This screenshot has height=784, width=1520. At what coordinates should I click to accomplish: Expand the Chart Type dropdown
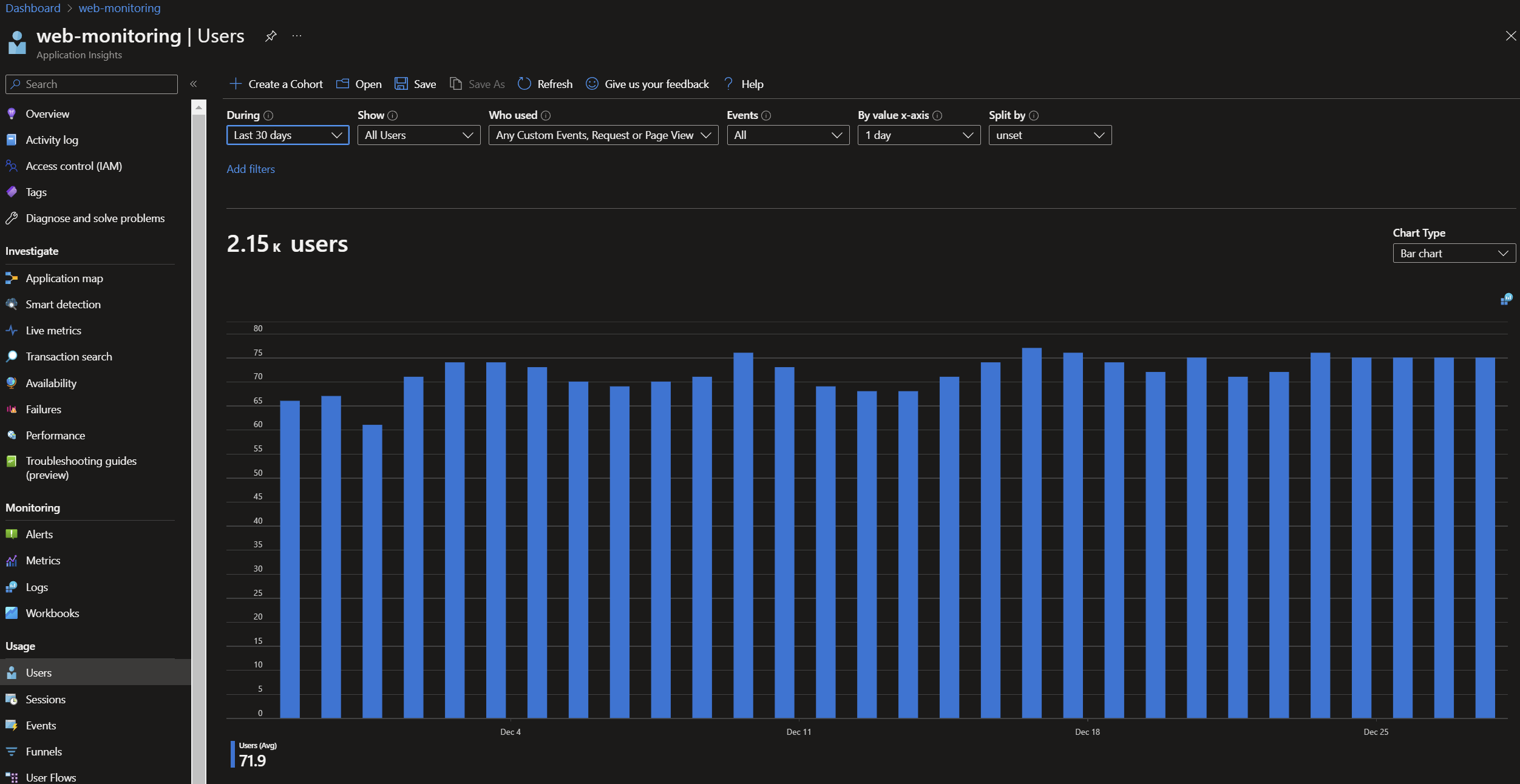pyautogui.click(x=1454, y=253)
